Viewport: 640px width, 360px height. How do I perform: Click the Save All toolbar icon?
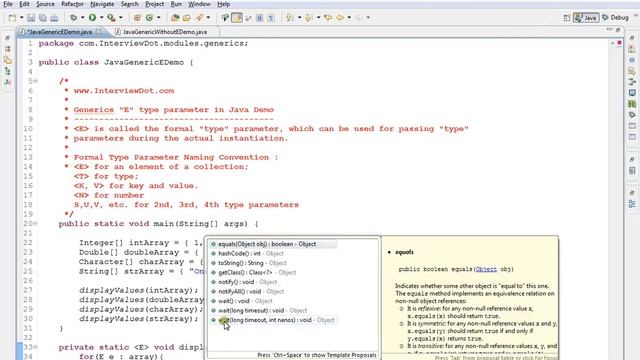click(x=42, y=18)
